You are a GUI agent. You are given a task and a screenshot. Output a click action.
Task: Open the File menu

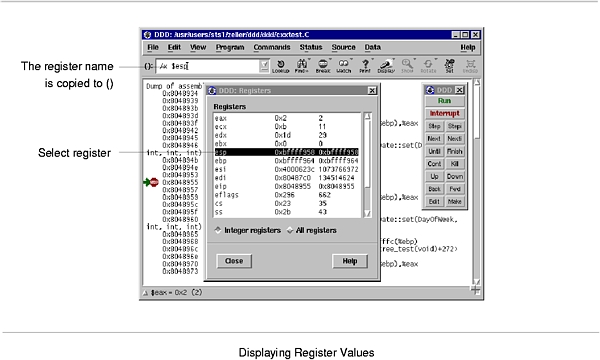pyautogui.click(x=153, y=47)
